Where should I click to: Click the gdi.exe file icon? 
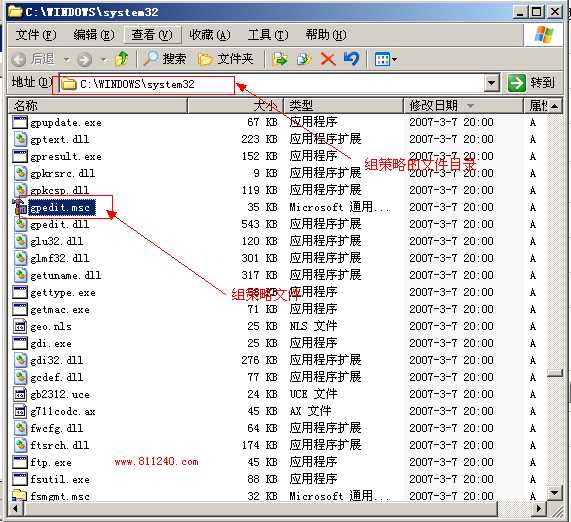[20, 343]
